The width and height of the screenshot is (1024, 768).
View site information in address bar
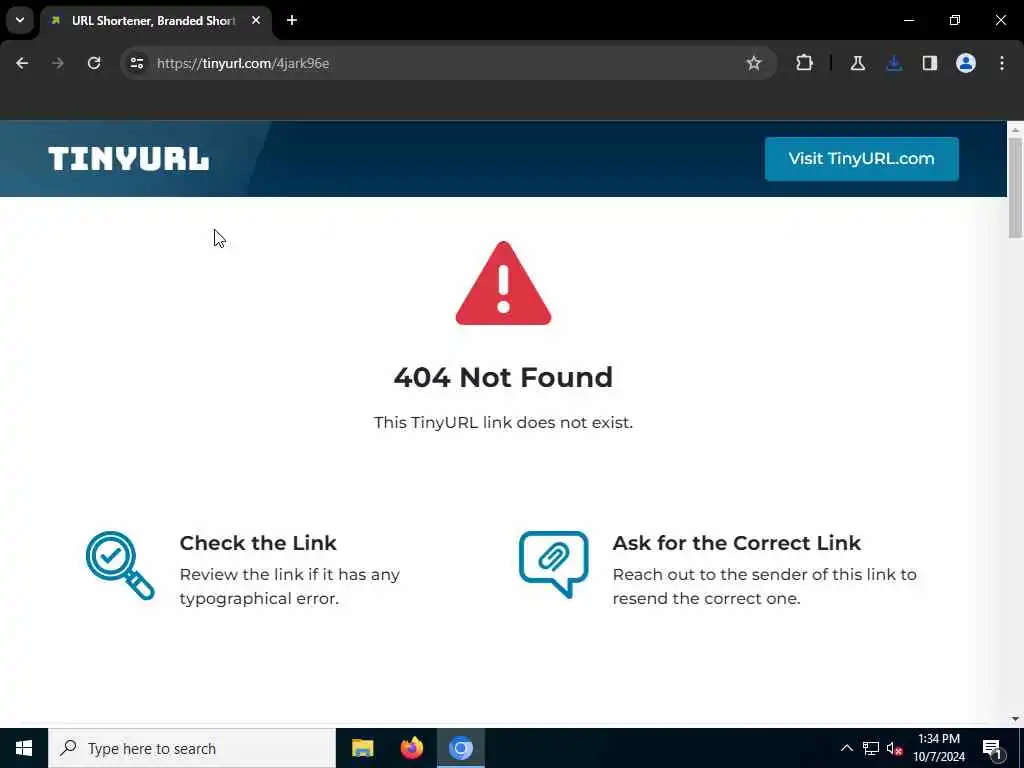pos(136,63)
